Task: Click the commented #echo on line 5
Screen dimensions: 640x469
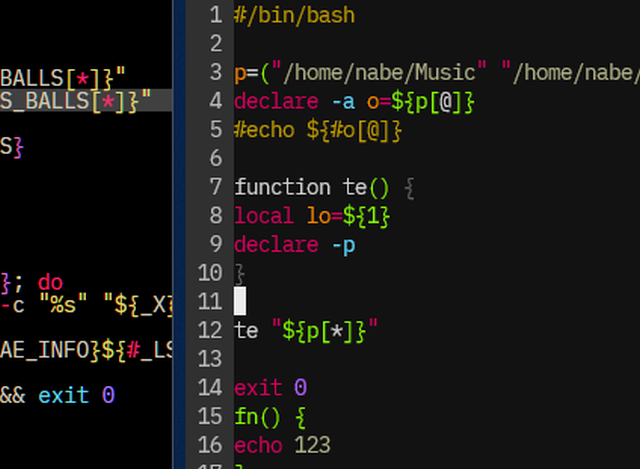Action: pyautogui.click(x=264, y=130)
